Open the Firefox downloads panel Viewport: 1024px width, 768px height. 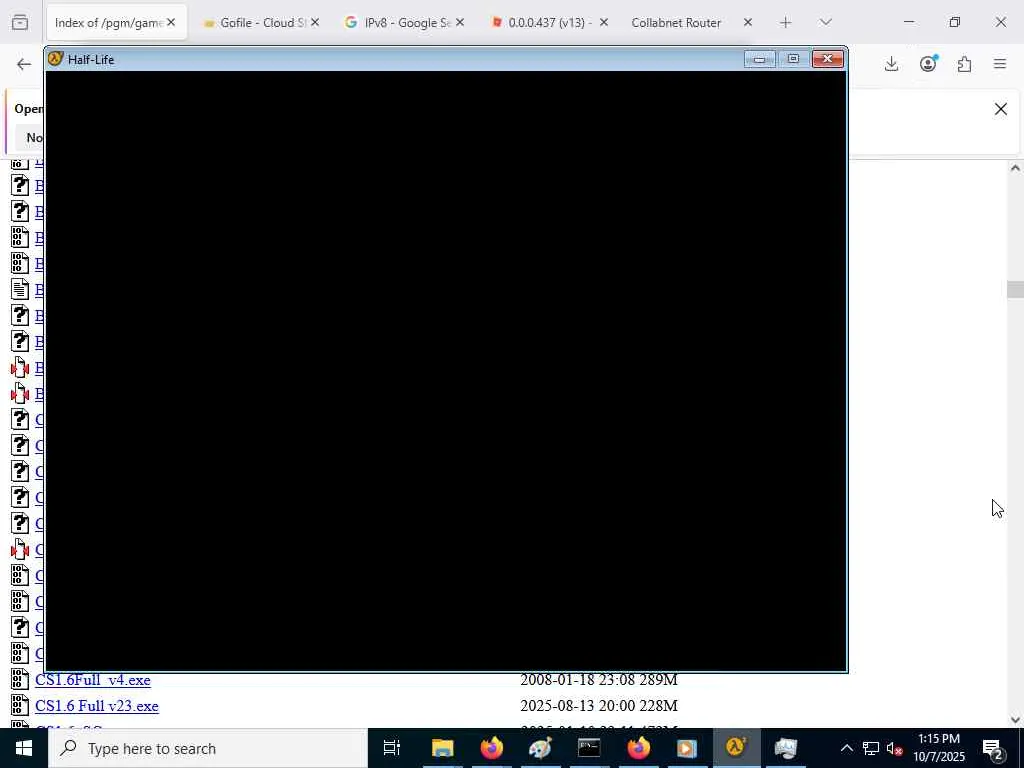pos(891,64)
